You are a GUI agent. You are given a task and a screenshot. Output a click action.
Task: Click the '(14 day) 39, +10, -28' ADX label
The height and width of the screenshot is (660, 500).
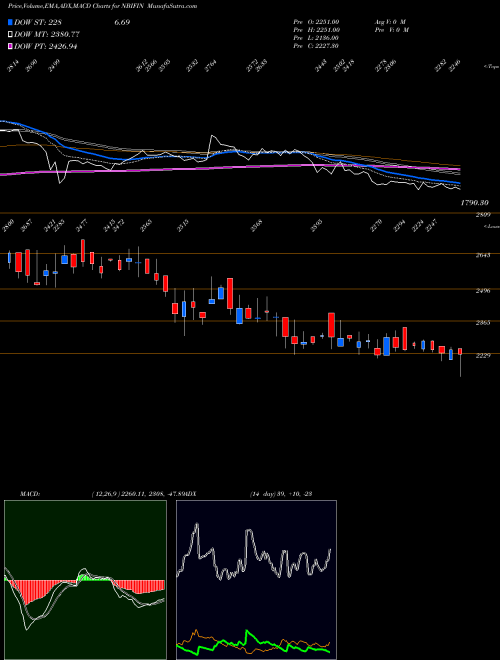coord(280,493)
